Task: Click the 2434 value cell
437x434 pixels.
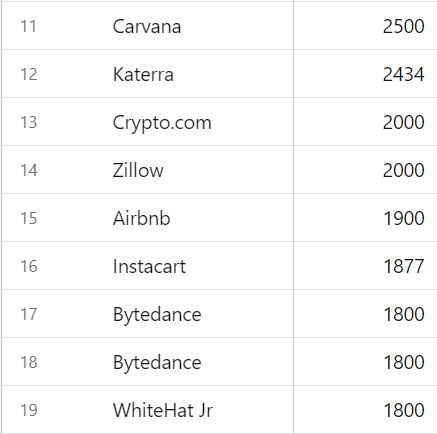Action: click(403, 74)
